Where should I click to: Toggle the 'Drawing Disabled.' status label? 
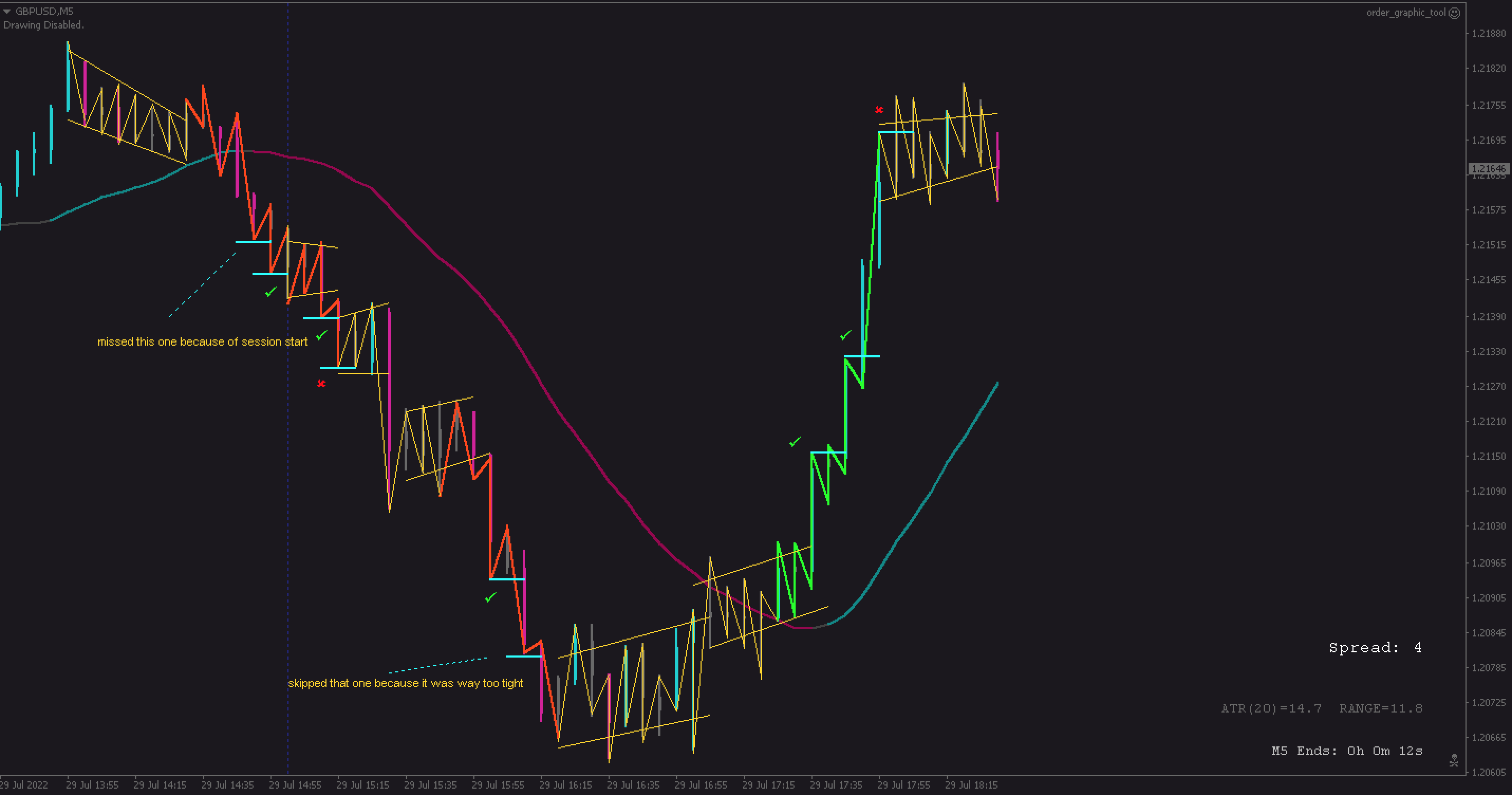pos(43,25)
